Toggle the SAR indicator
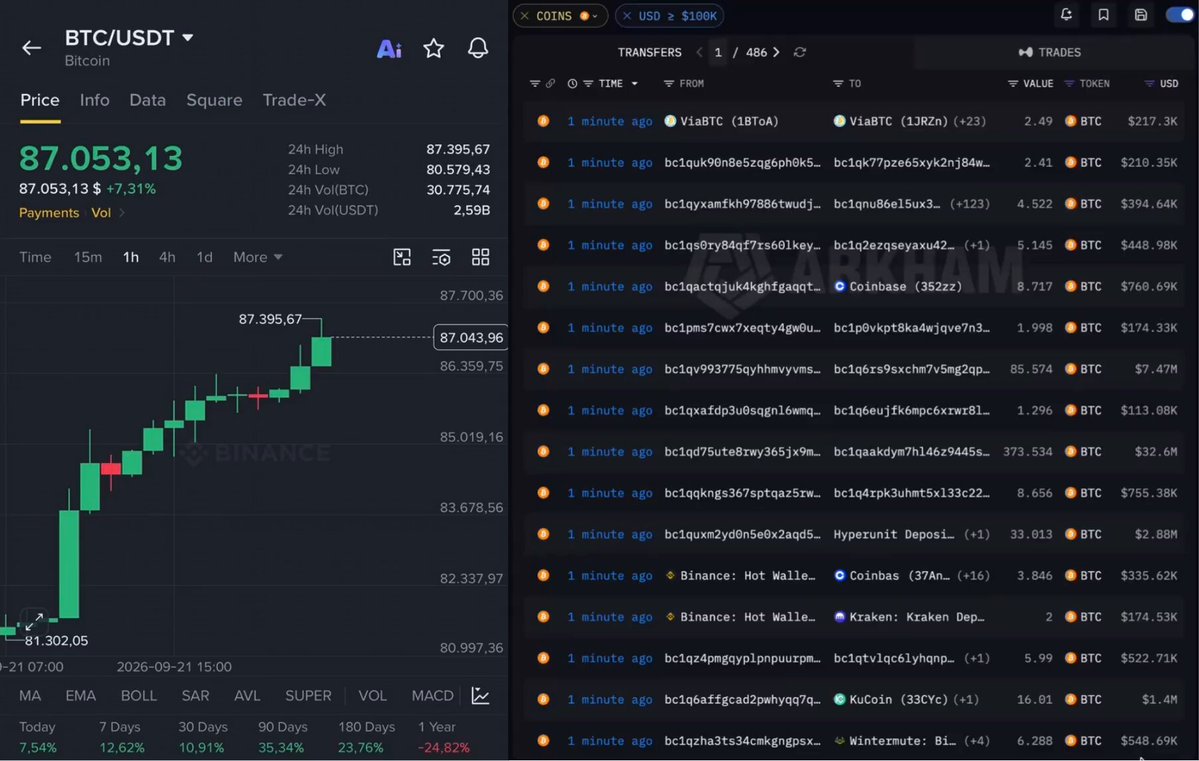The height and width of the screenshot is (761, 1199). tap(195, 695)
